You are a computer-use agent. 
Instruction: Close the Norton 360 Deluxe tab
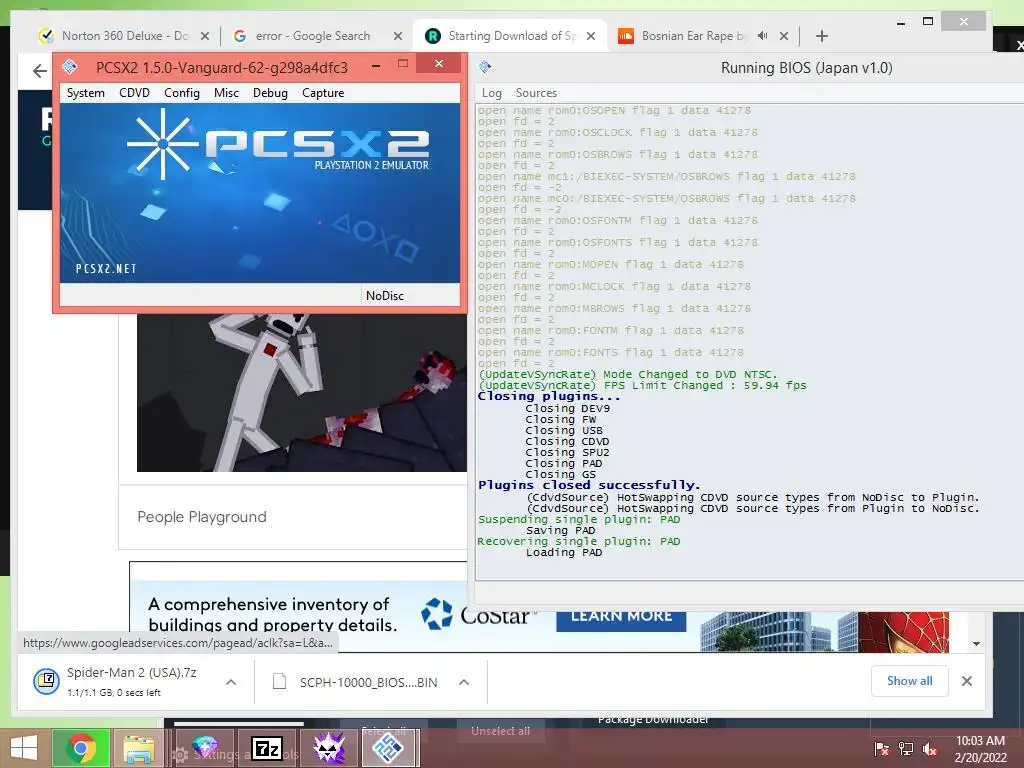[204, 36]
